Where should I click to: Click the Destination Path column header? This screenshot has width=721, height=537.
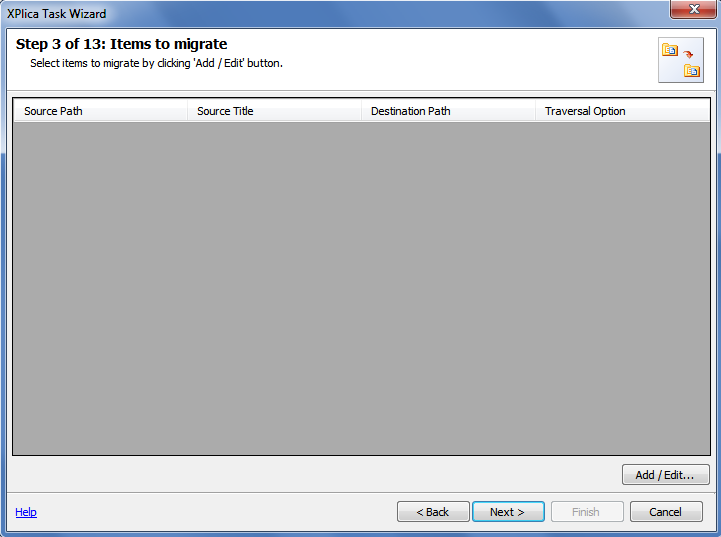coord(448,111)
